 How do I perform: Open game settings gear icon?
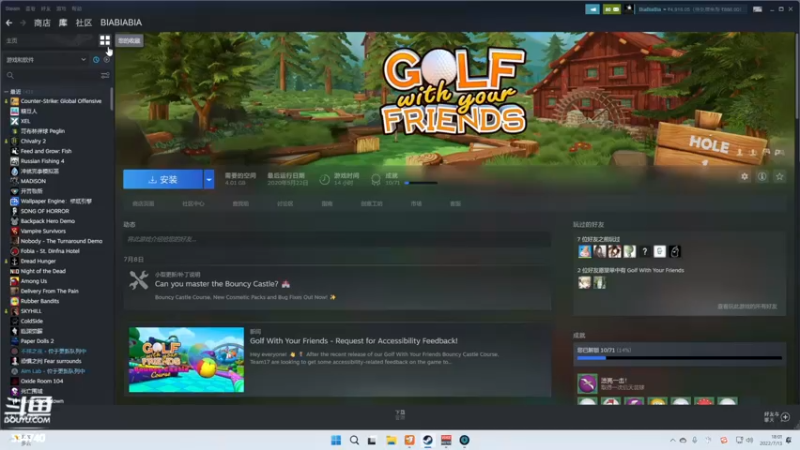[744, 177]
